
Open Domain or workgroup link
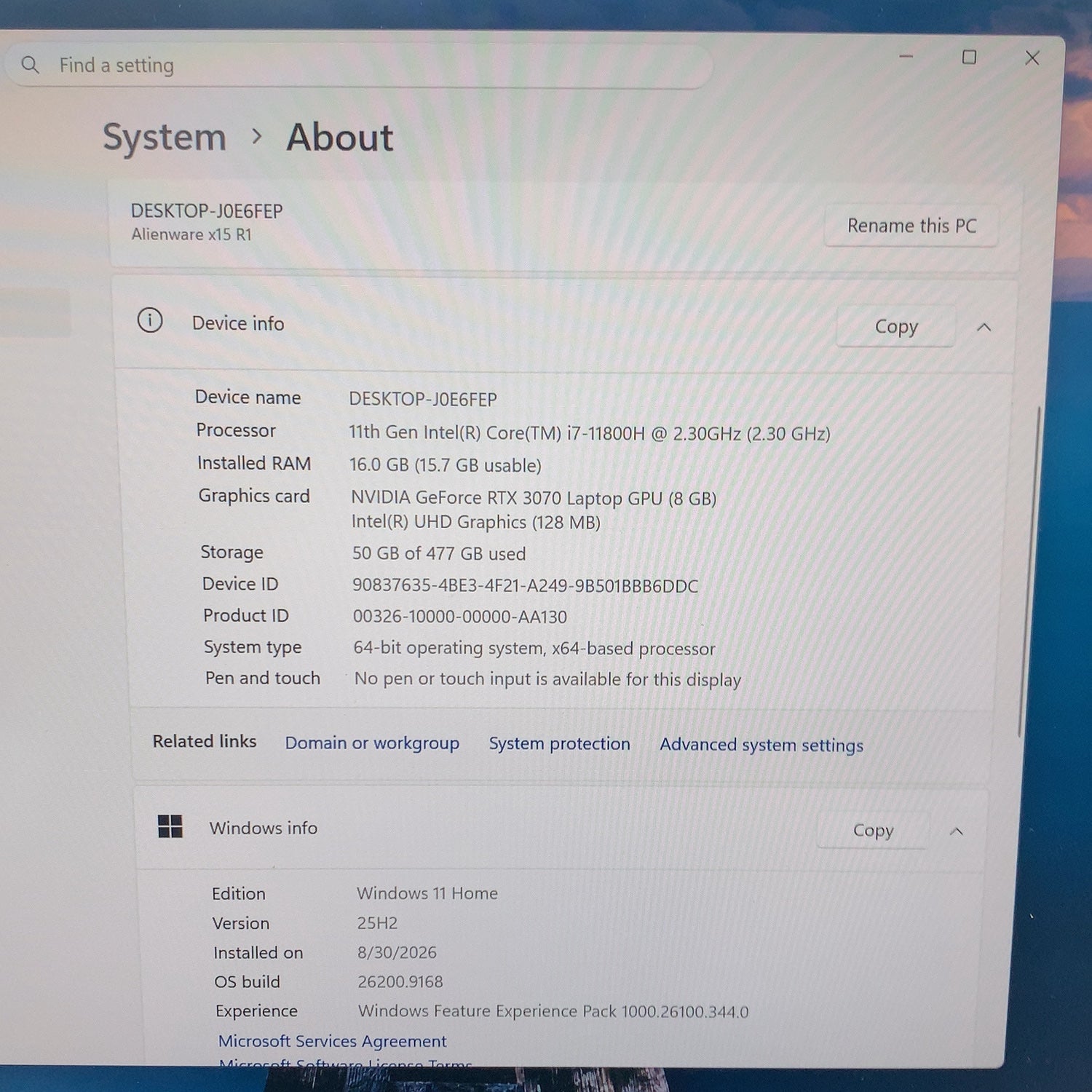click(x=372, y=743)
